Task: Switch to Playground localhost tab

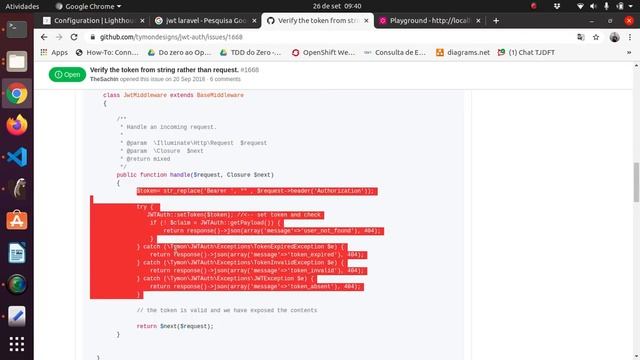Action: point(430,20)
